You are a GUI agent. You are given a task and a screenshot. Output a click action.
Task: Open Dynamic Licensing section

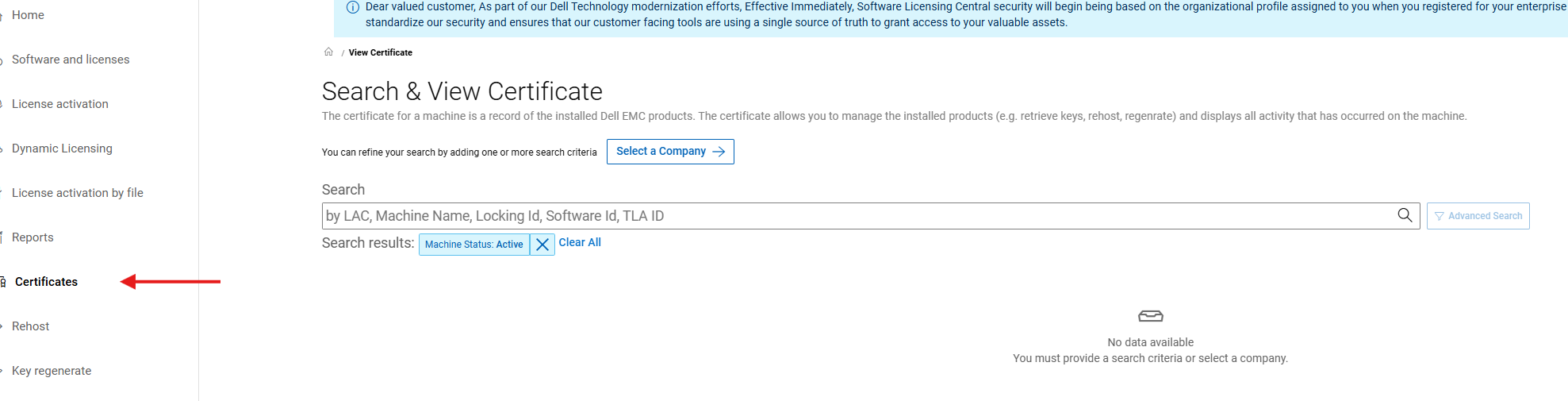point(62,148)
